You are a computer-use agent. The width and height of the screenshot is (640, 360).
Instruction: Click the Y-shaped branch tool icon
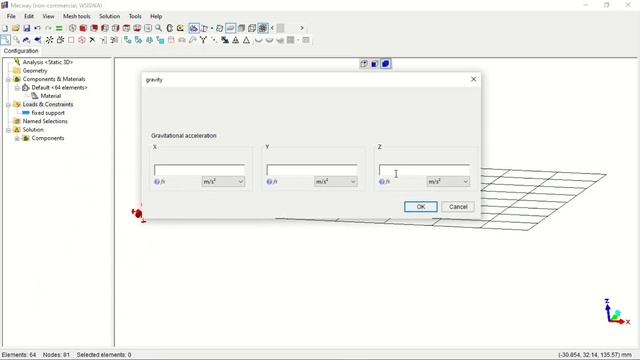click(203, 40)
